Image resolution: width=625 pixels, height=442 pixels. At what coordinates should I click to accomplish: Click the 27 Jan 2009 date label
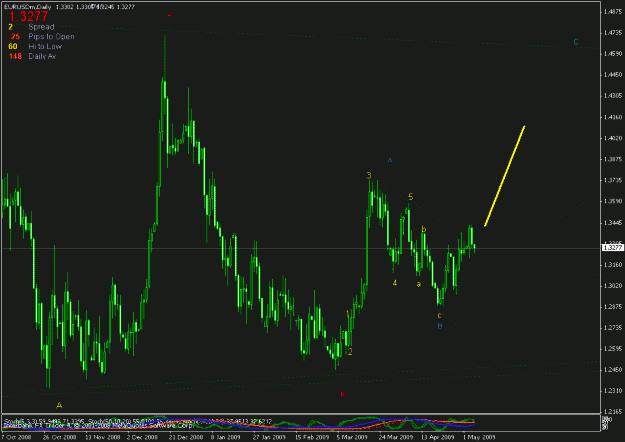(269, 437)
